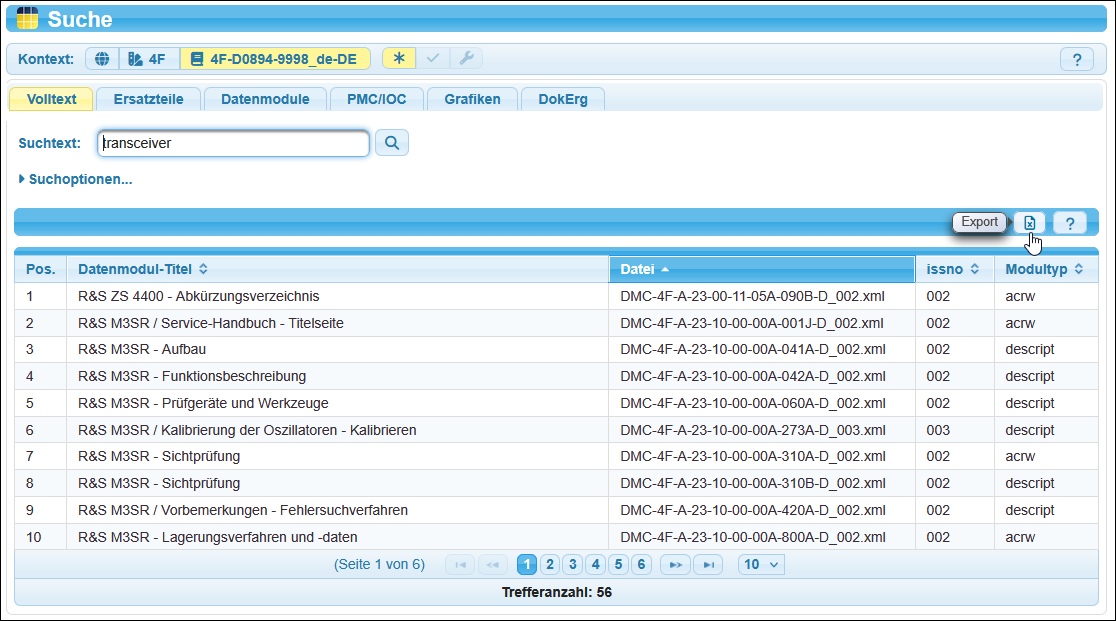Open help in the results toolbar
Viewport: 1116px width, 621px height.
1070,223
